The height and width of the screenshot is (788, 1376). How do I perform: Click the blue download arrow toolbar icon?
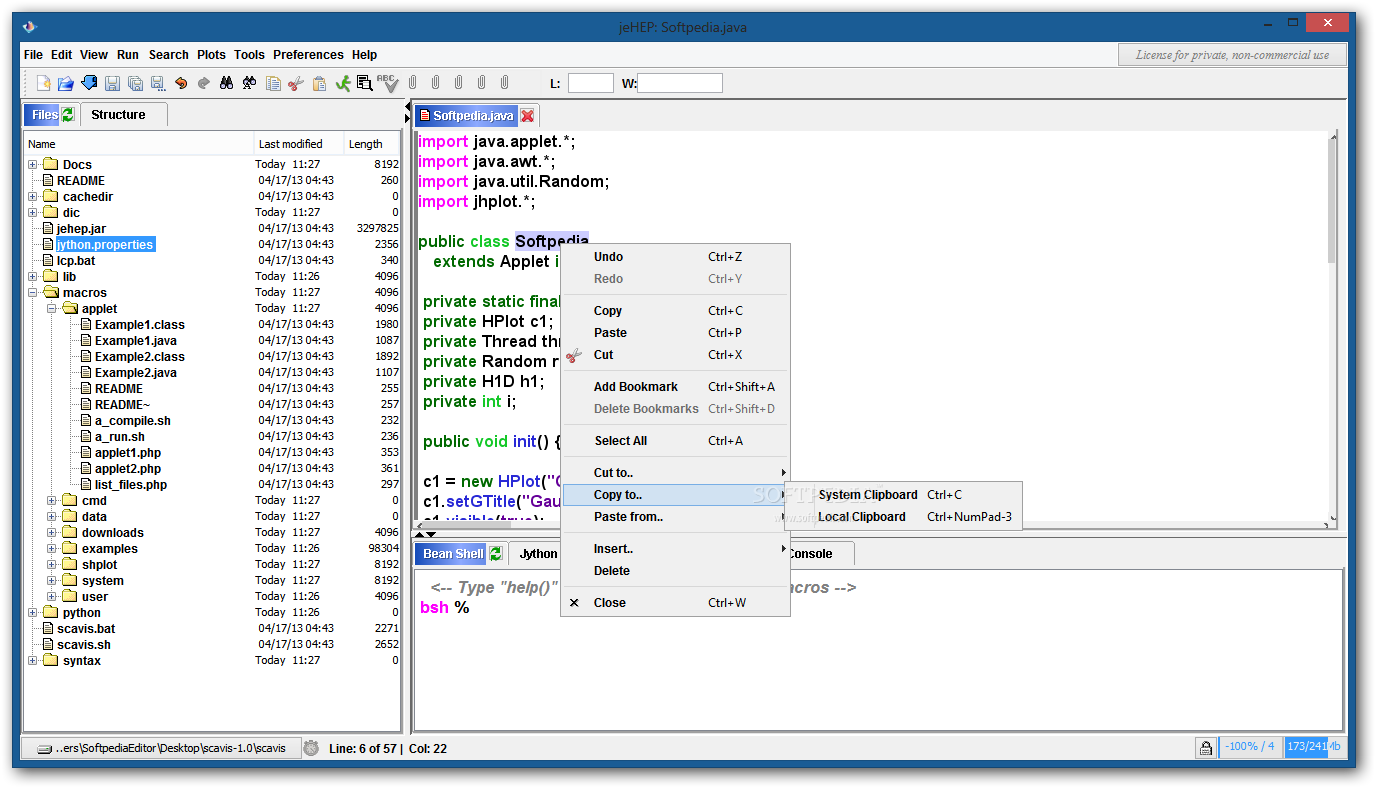coord(89,83)
